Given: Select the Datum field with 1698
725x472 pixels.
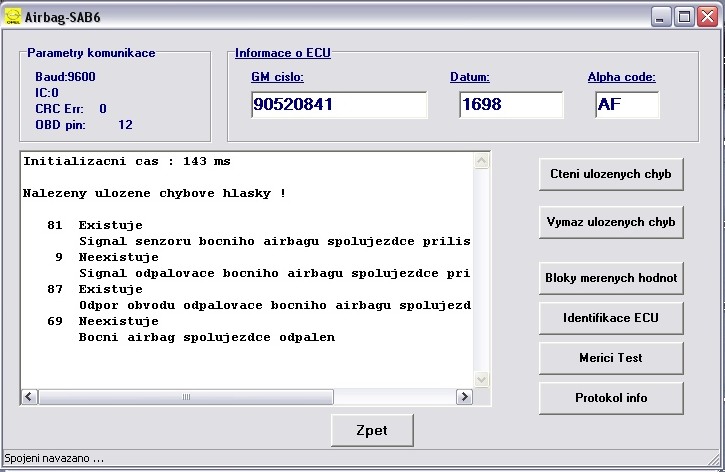Looking at the screenshot, I should pos(510,105).
